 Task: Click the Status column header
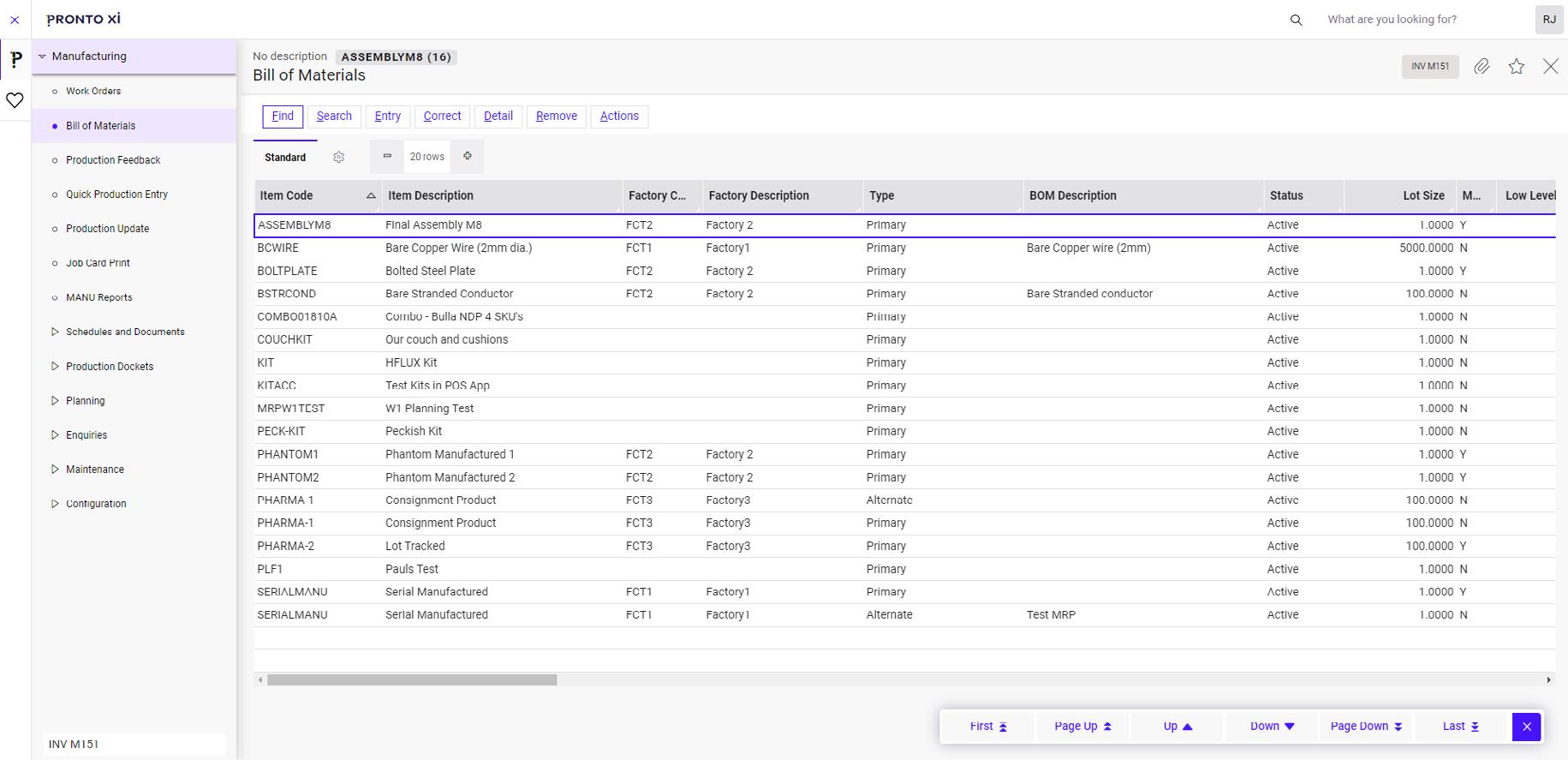[1303, 195]
